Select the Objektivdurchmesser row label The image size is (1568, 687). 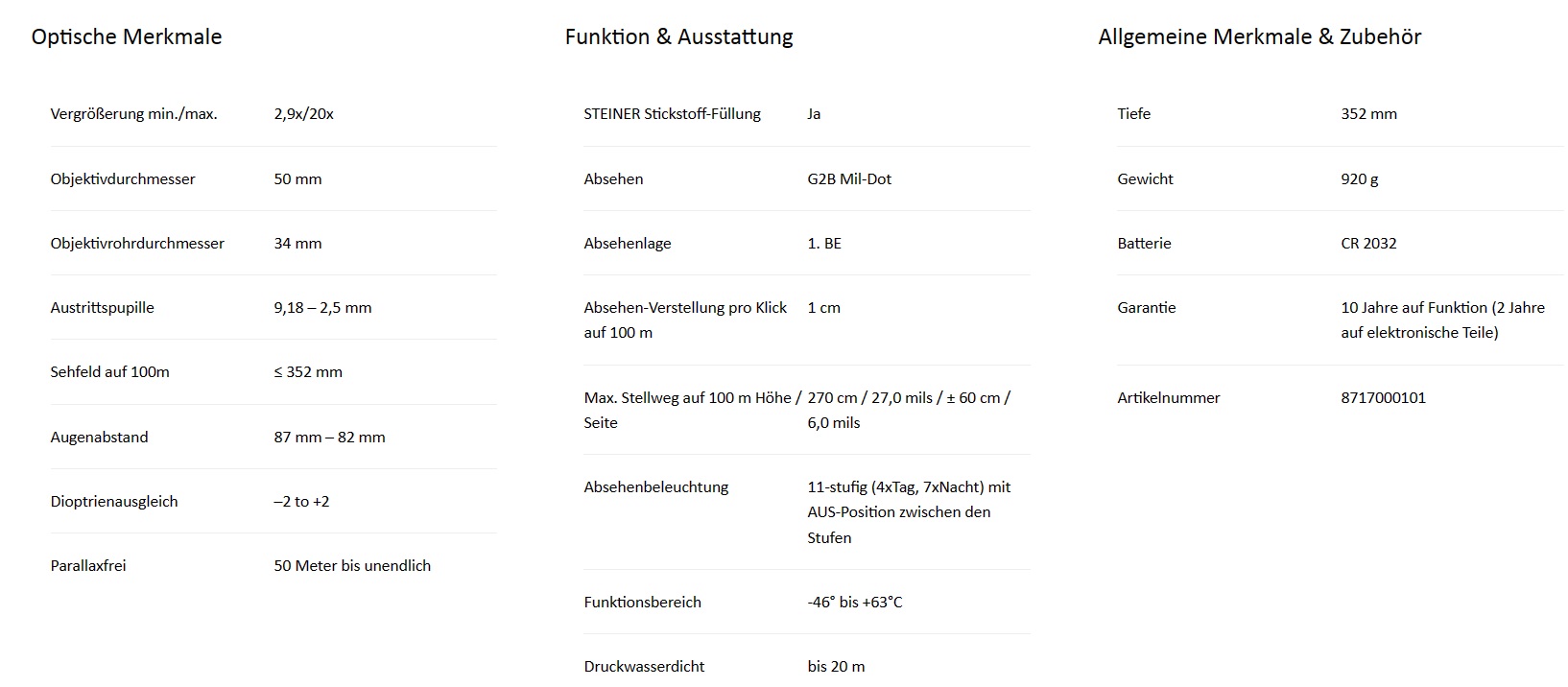(123, 179)
